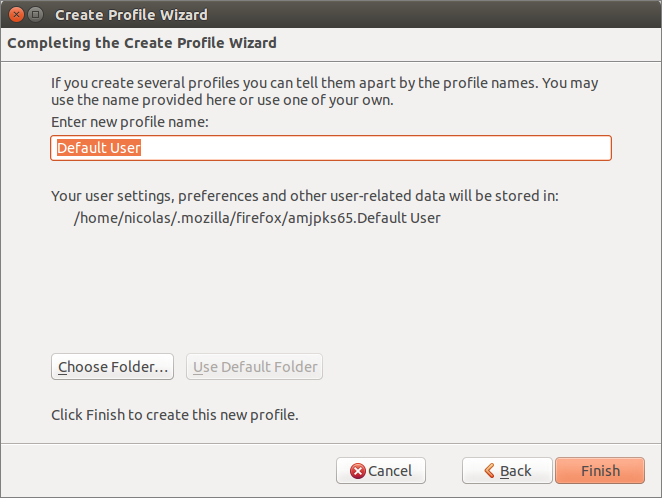Viewport: 662px width, 498px height.
Task: Click the 'Click Finish to create this new profile' text
Action: click(x=175, y=414)
